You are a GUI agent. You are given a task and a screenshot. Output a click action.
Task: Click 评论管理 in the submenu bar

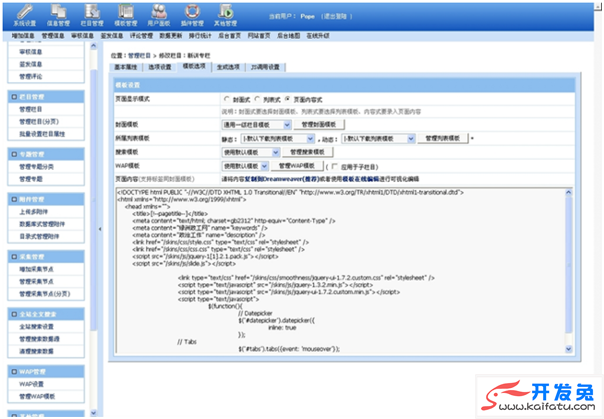[x=141, y=36]
